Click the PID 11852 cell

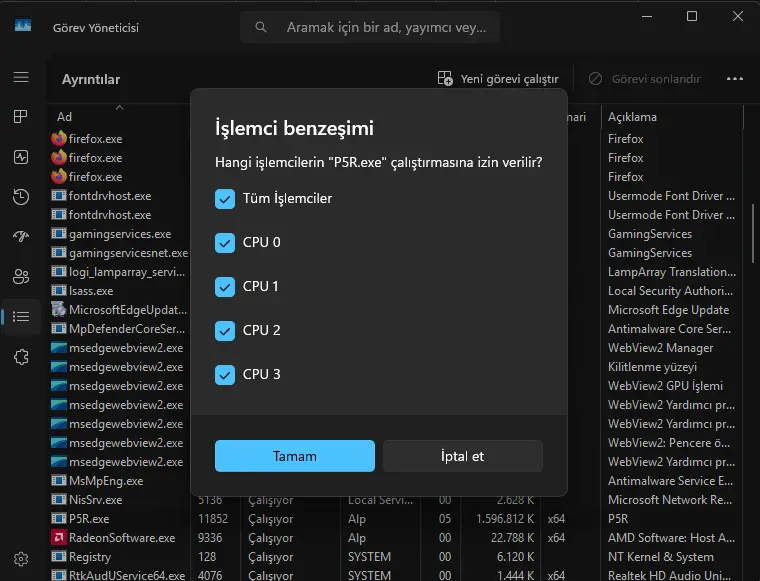[x=213, y=518]
